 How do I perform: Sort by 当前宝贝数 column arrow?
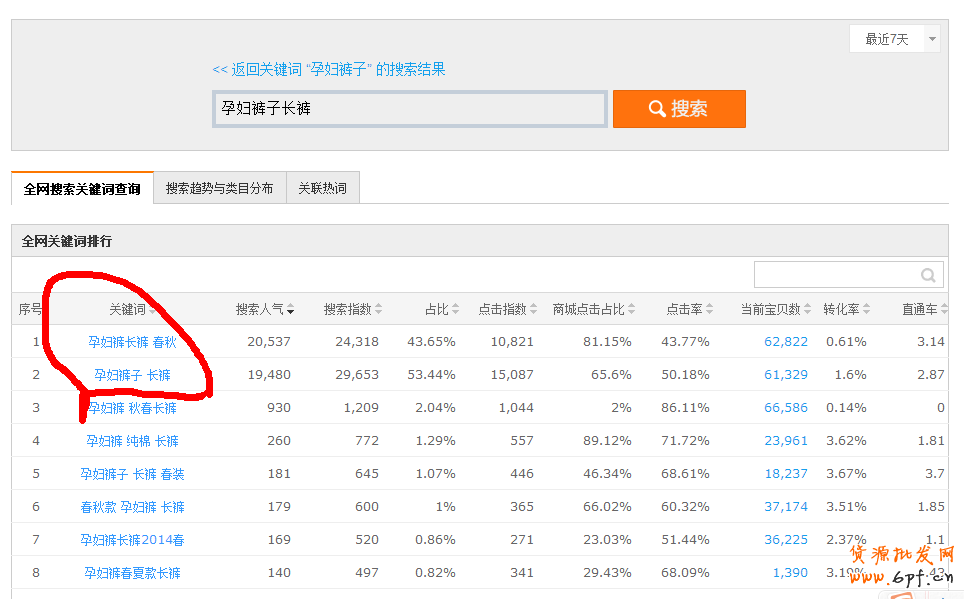(x=807, y=310)
